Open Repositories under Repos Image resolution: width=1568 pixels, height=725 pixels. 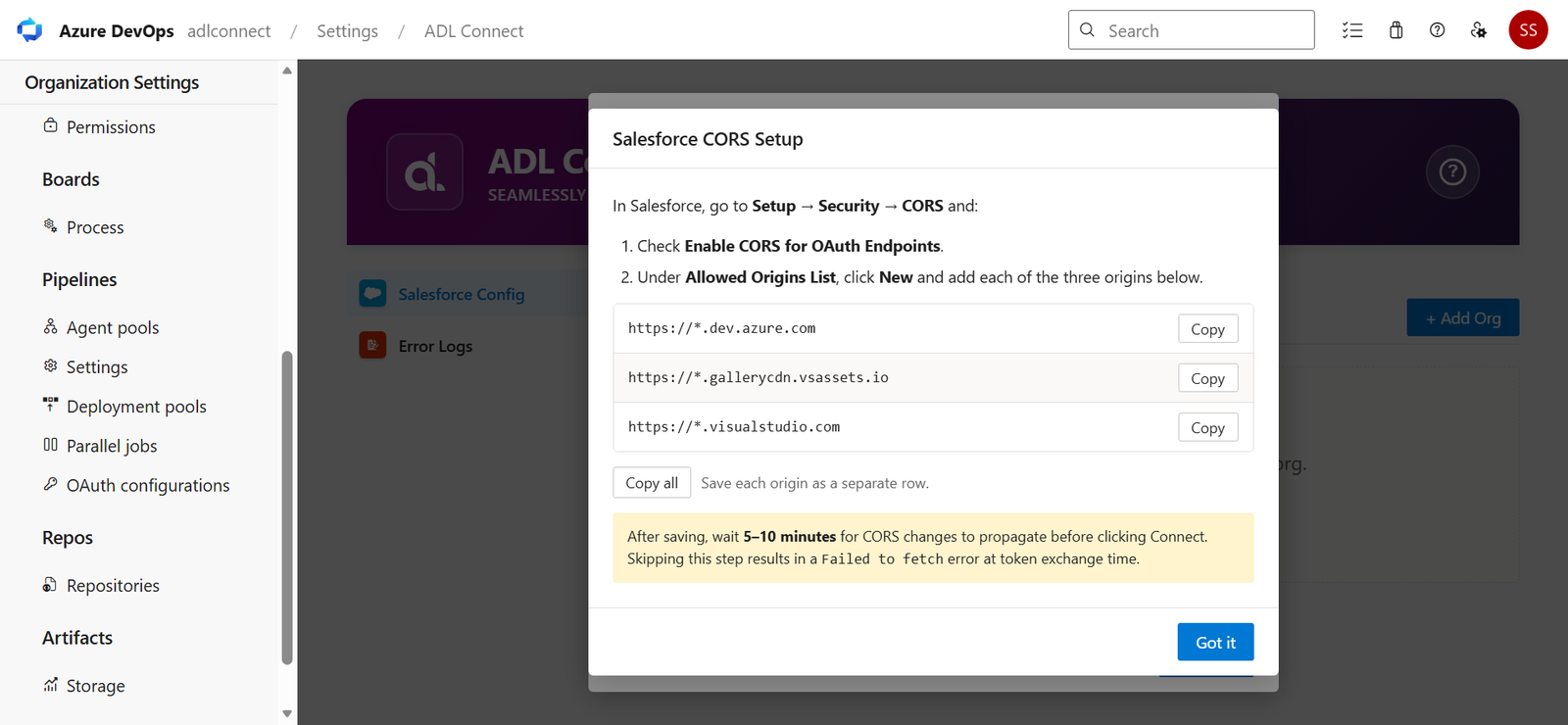coord(113,585)
